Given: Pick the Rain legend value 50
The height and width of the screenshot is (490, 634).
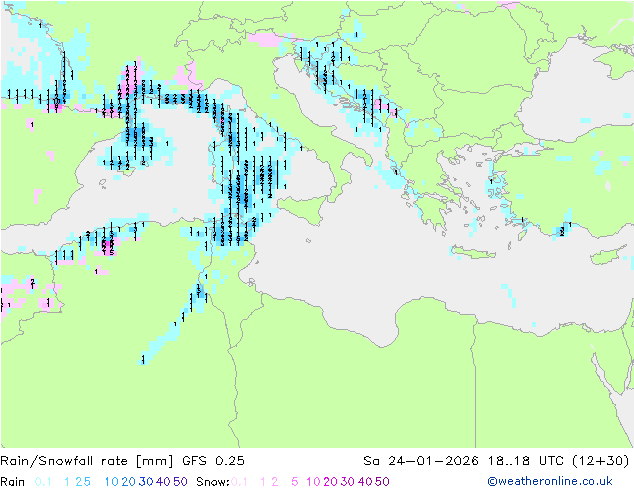Looking at the screenshot, I should (x=180, y=482).
